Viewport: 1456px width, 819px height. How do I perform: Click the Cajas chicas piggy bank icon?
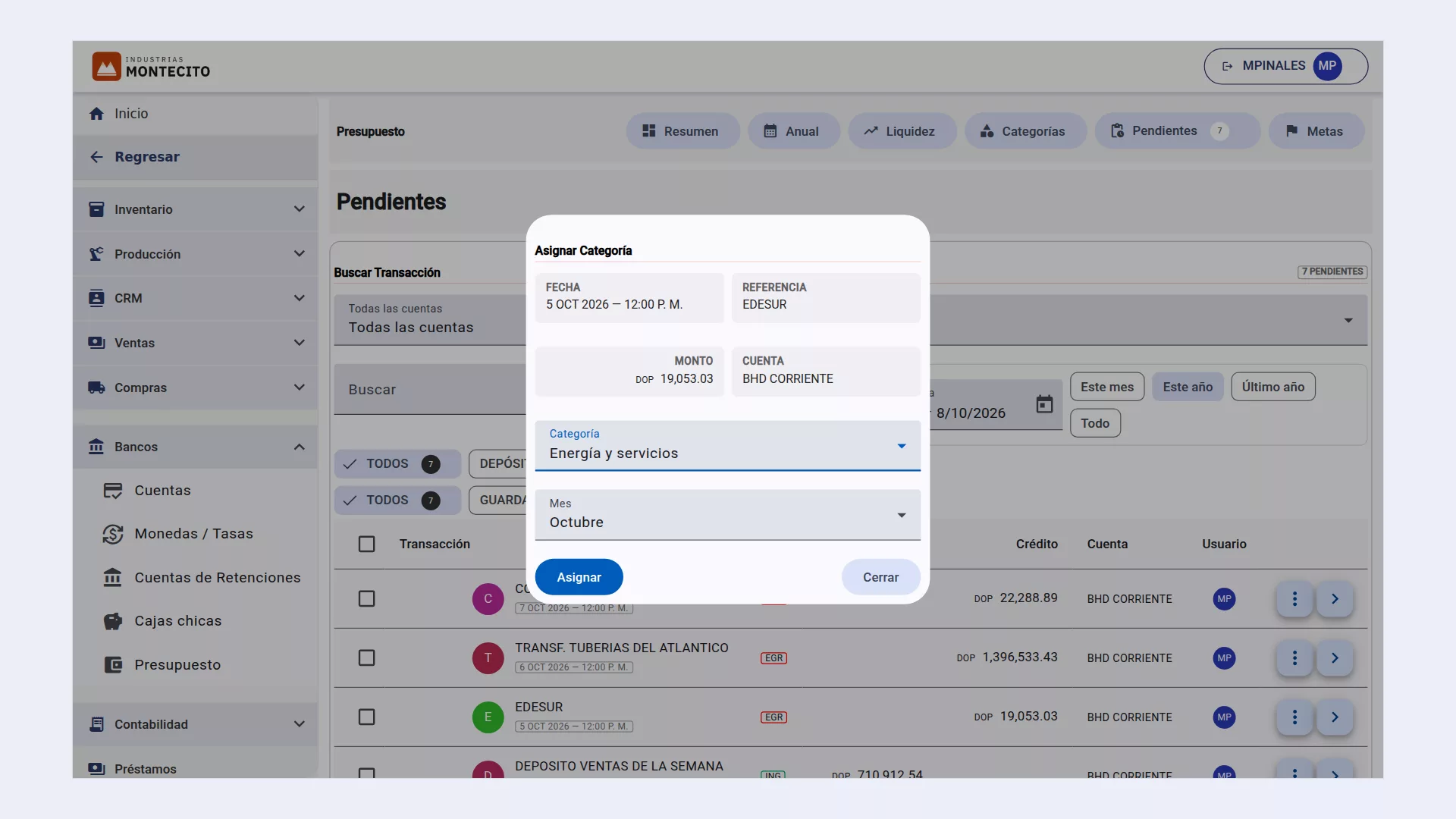113,621
